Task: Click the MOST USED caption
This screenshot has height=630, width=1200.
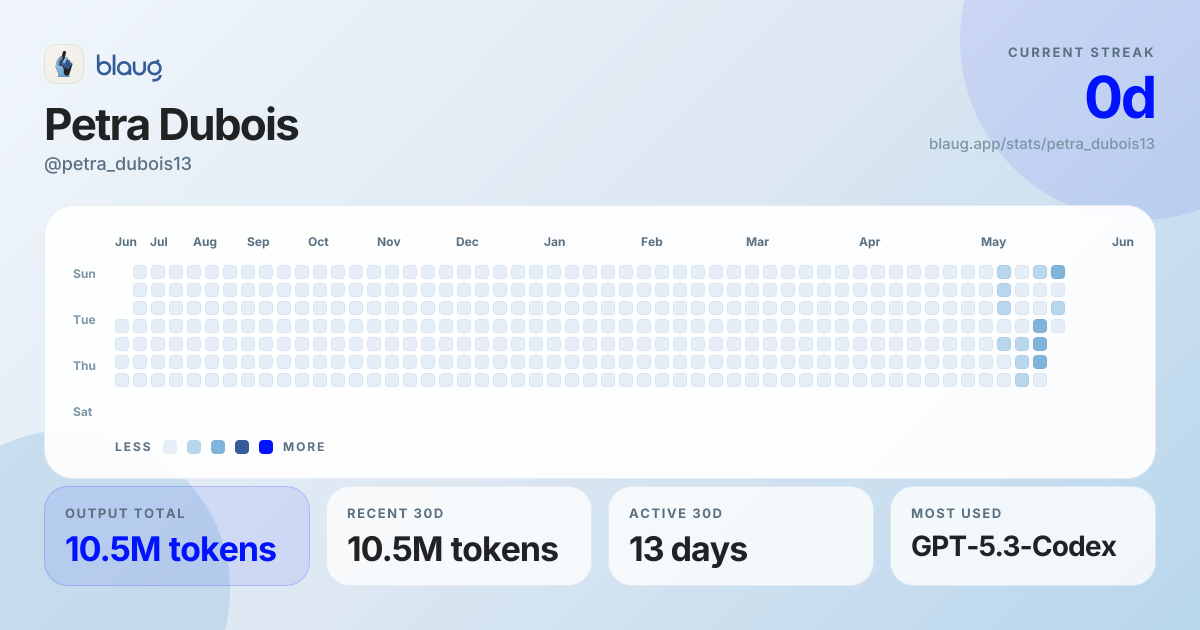Action: point(956,513)
